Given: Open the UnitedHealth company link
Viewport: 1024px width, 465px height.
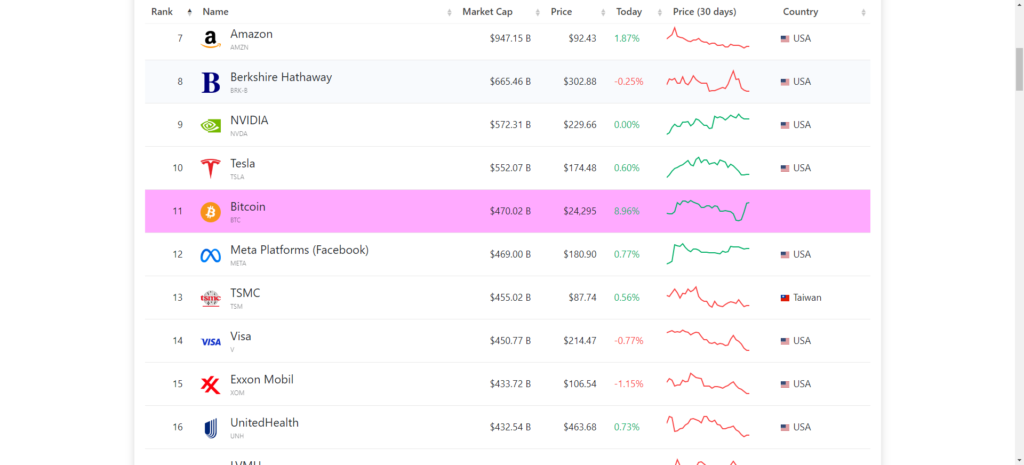Looking at the screenshot, I should tap(264, 423).
